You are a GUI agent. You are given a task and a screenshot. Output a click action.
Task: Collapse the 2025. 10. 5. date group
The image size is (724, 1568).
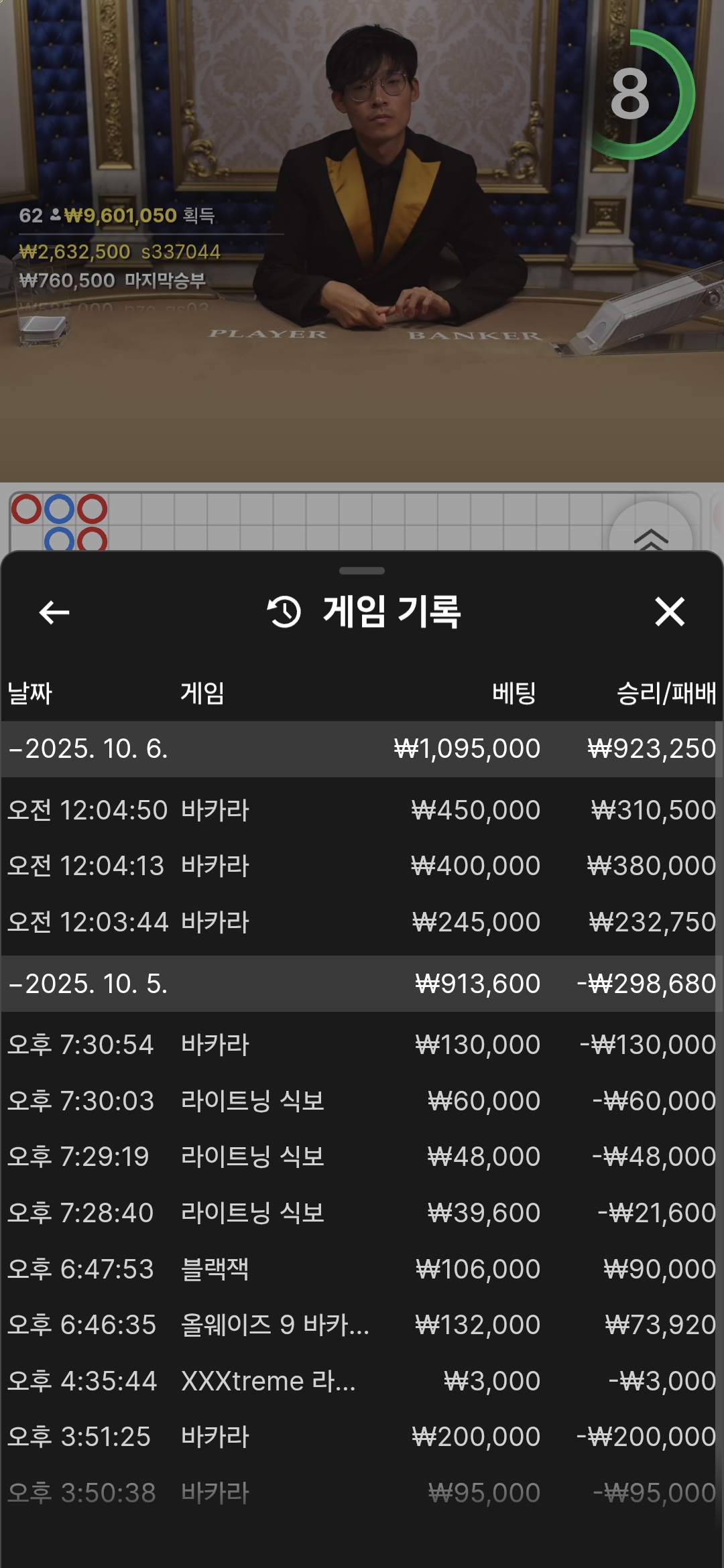tap(88, 984)
